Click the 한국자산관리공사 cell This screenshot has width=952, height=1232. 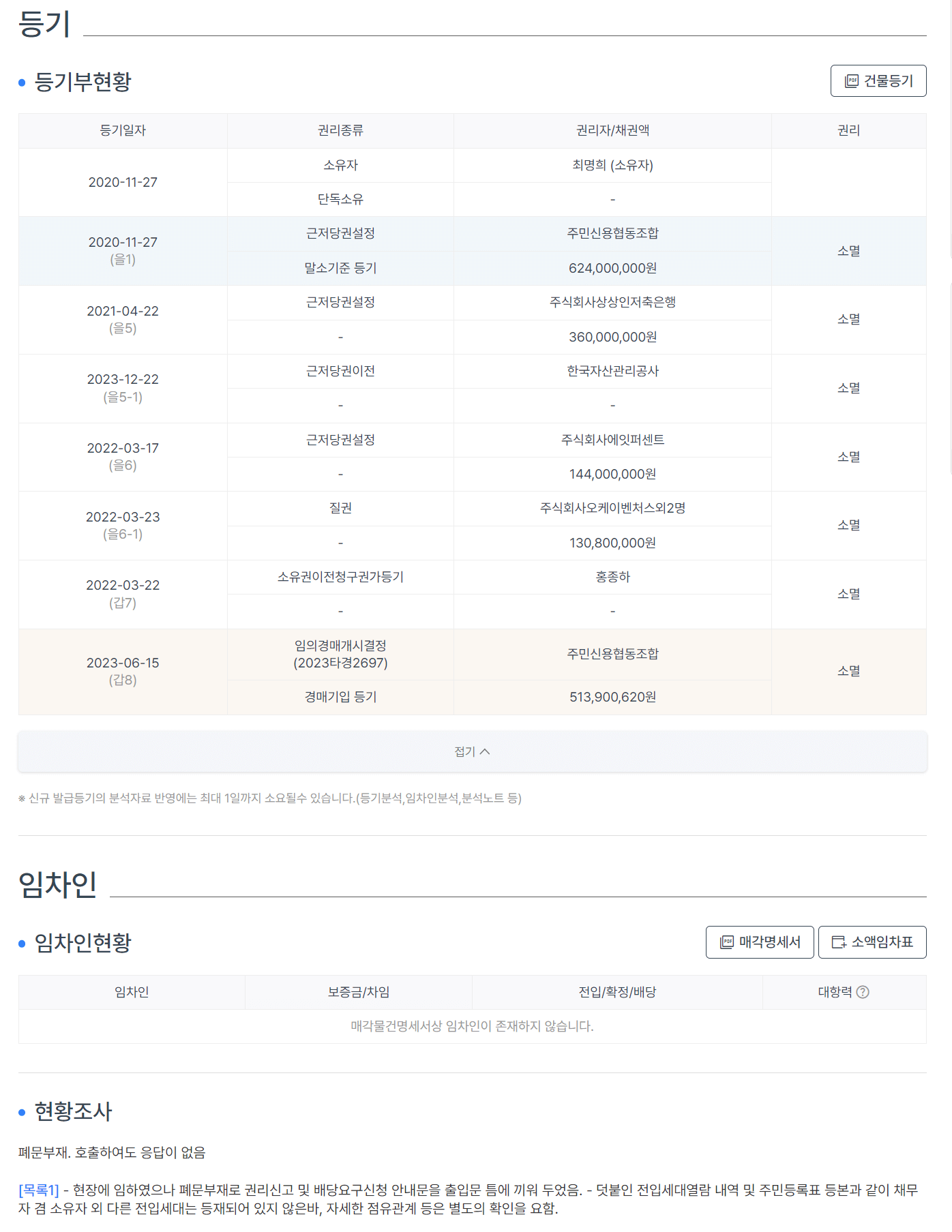pyautogui.click(x=612, y=371)
